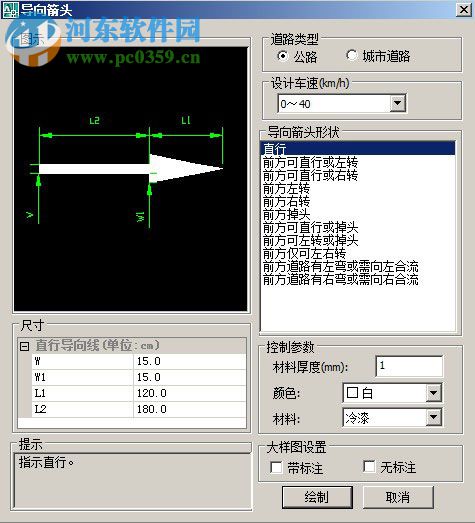Click the arrow preview image
This screenshot has height=523, width=475.
tap(131, 179)
